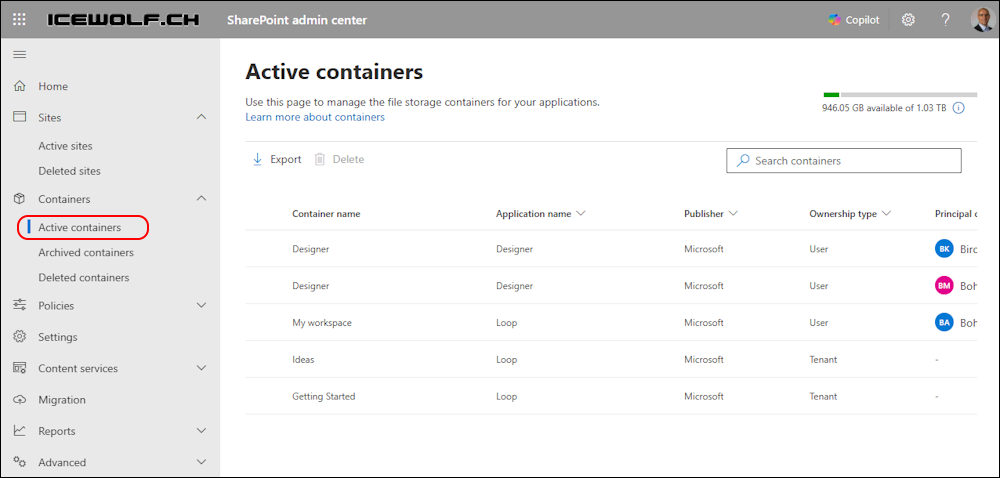The height and width of the screenshot is (478, 1000).
Task: Expand the Reports section chevron
Action: [x=202, y=431]
